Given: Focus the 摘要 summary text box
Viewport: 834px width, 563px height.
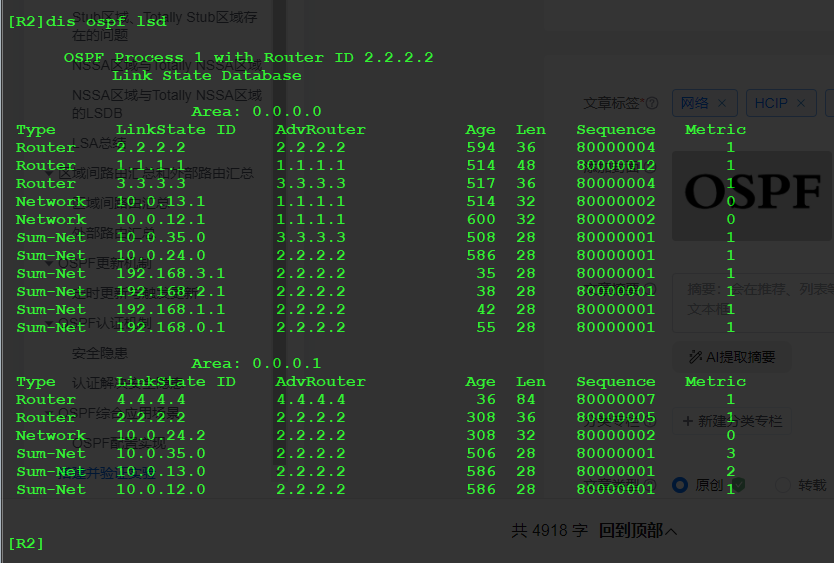Looking at the screenshot, I should (753, 303).
